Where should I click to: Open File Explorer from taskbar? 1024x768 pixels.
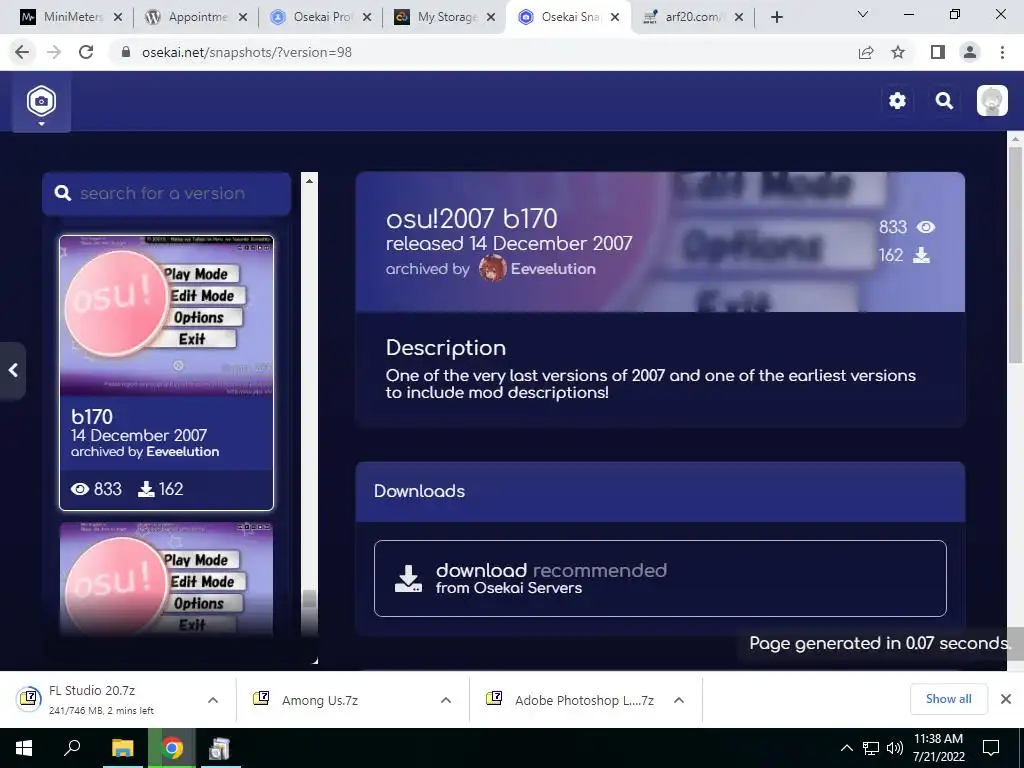point(122,748)
